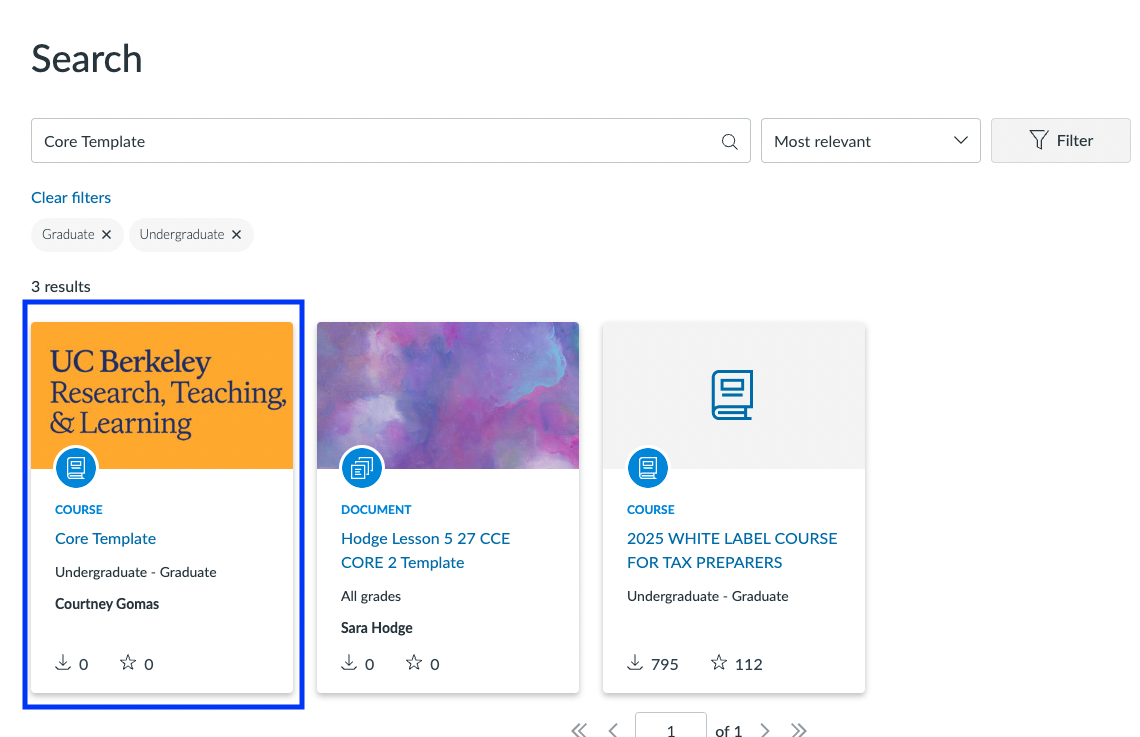Click the document type icon on Hodge Lesson card
This screenshot has height=737, width=1140.
(x=362, y=467)
